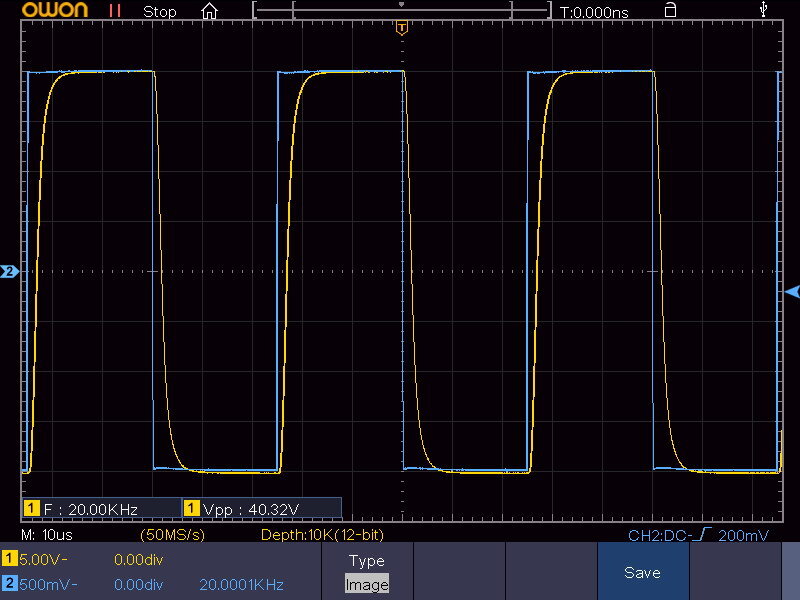This screenshot has height=600, width=800.
Task: Click the T:0.000ns horizontal position readout
Action: 594,12
